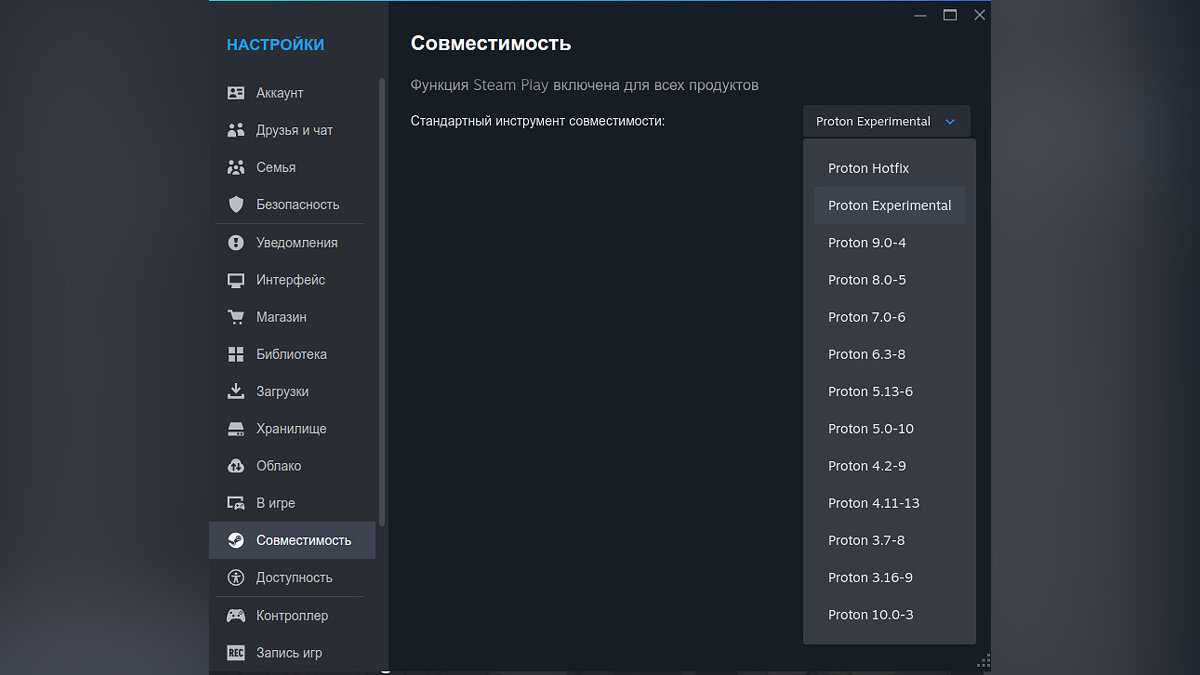
Task: Pick Proton 10.0-3 from the list
Action: pyautogui.click(x=870, y=615)
